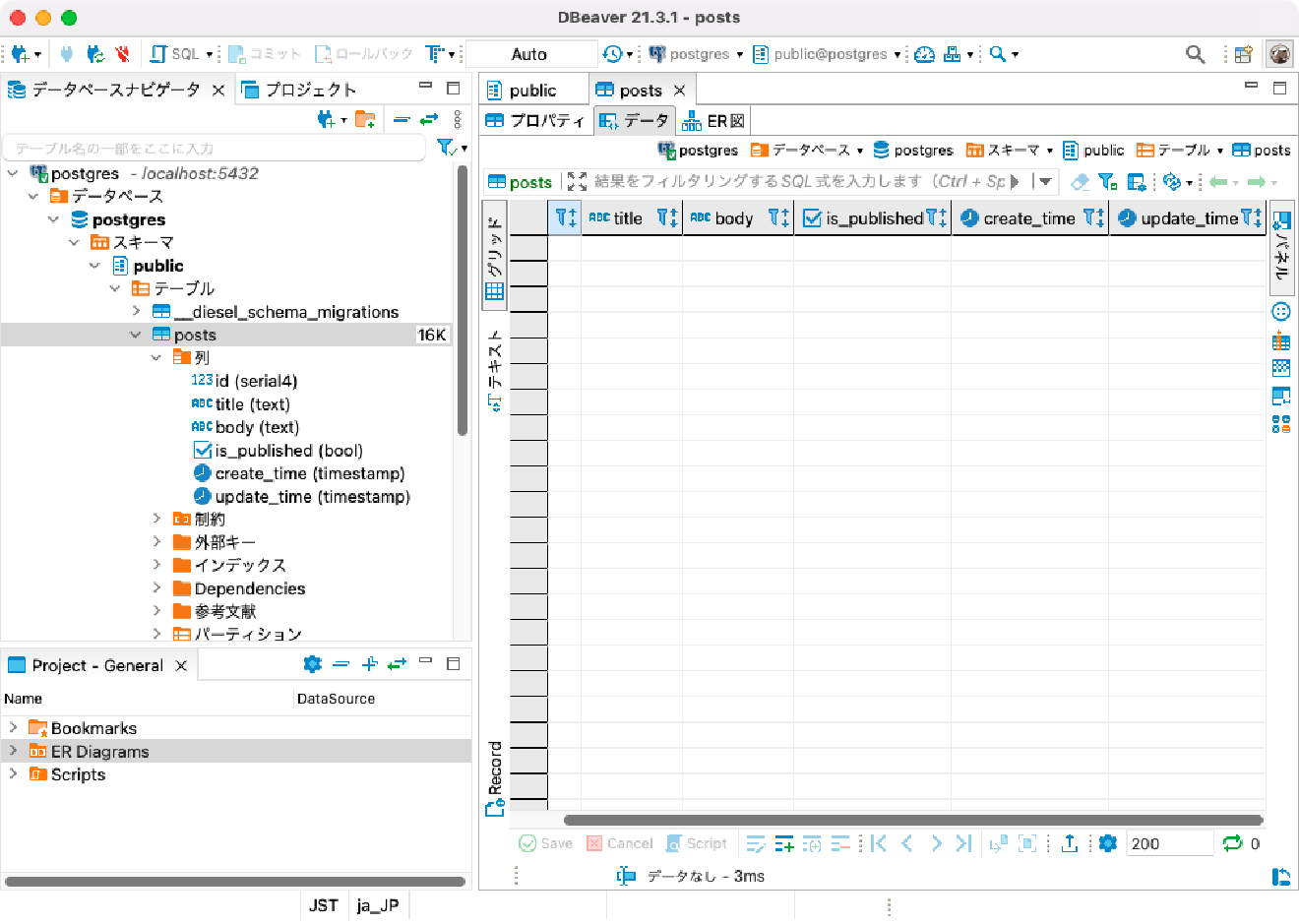
Task: Click the green refresh arrows beside the row count
Action: point(1232,843)
